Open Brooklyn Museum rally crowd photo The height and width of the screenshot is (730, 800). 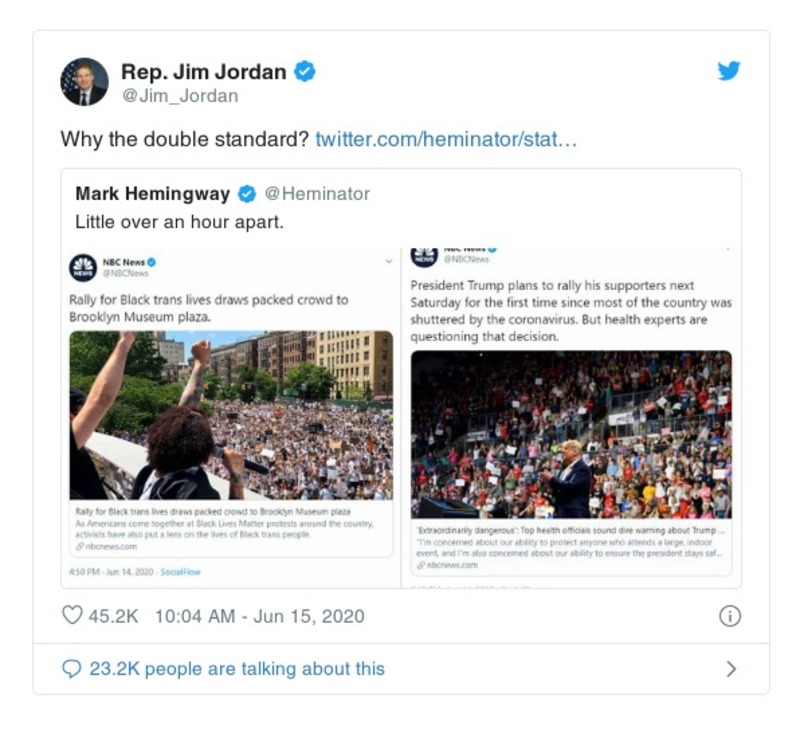tap(231, 415)
